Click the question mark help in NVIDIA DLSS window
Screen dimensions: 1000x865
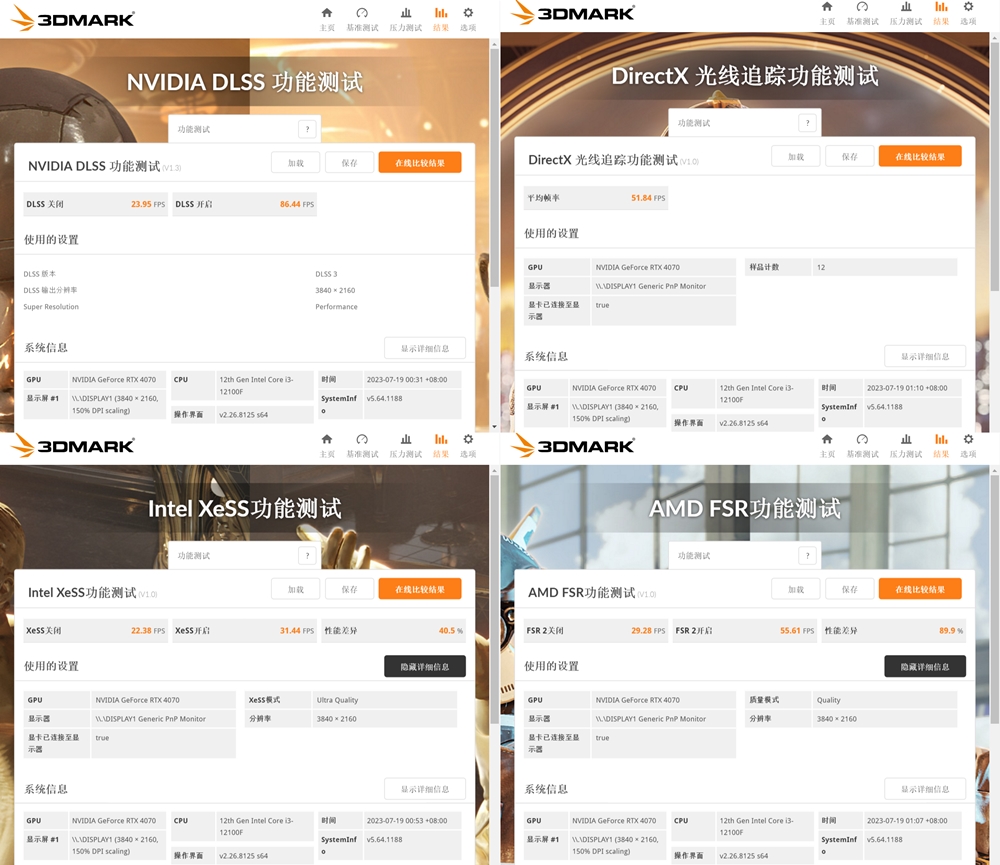point(307,129)
